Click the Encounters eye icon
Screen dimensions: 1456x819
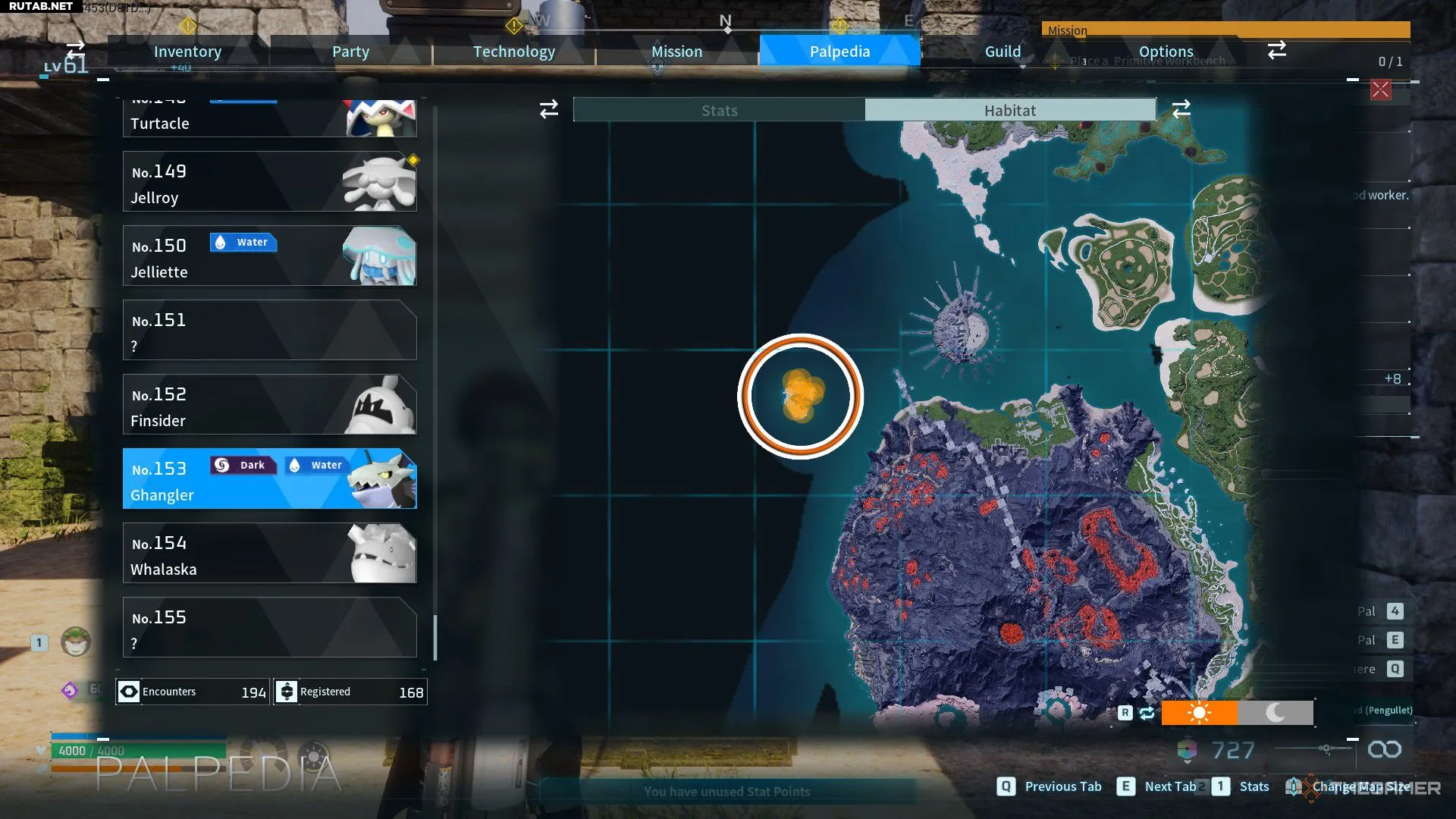point(129,692)
